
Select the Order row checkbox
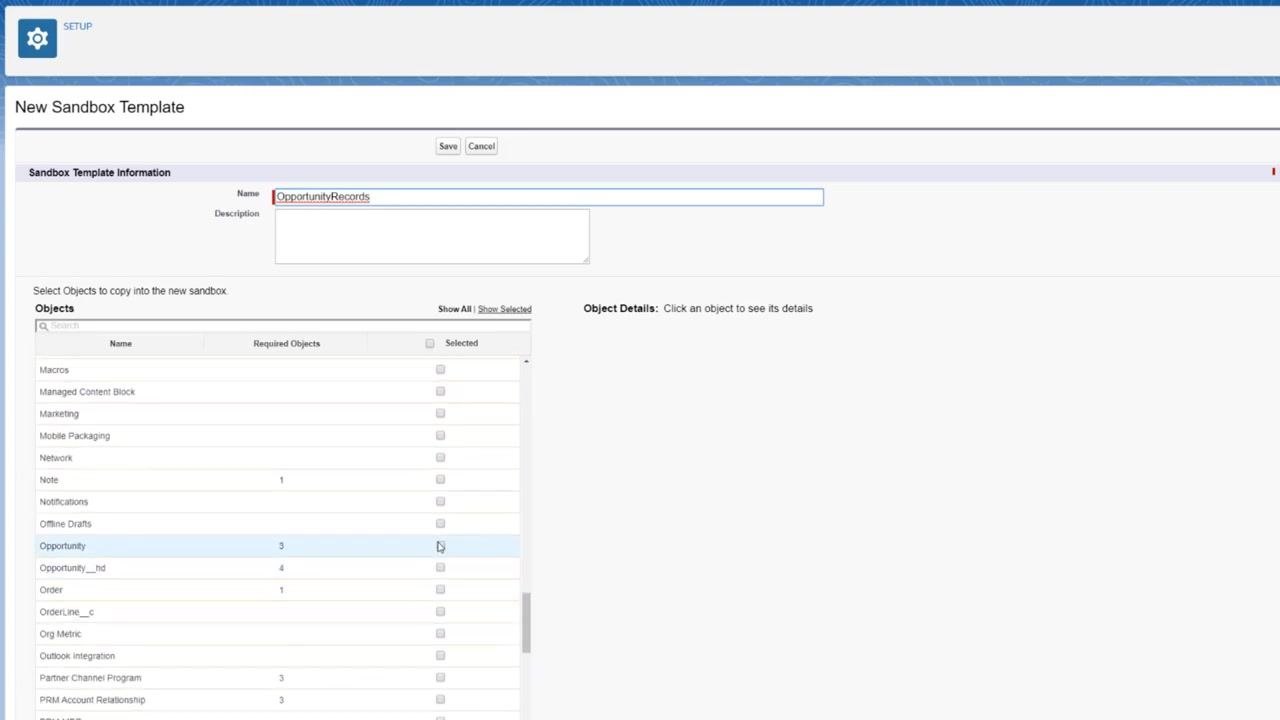pyautogui.click(x=440, y=589)
